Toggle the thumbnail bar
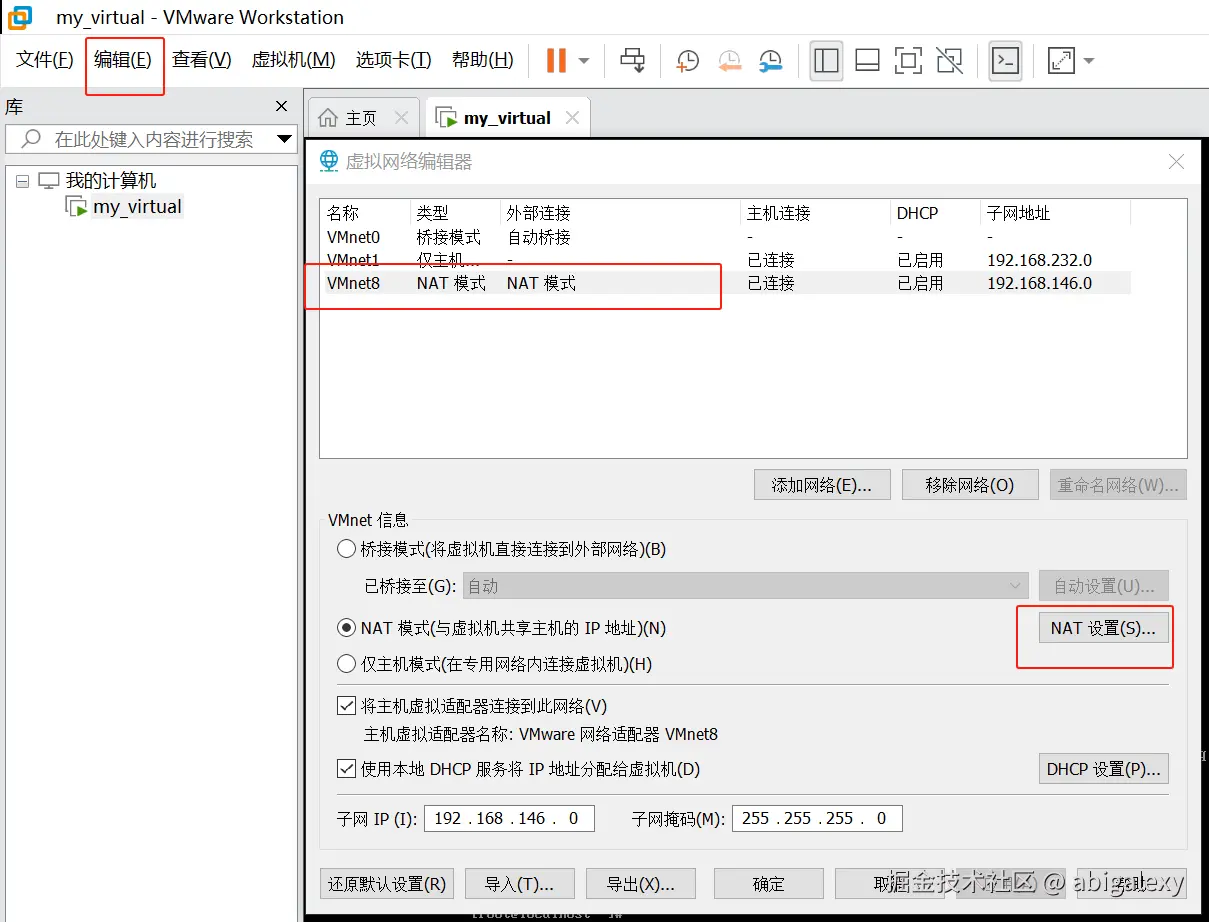 (x=866, y=61)
